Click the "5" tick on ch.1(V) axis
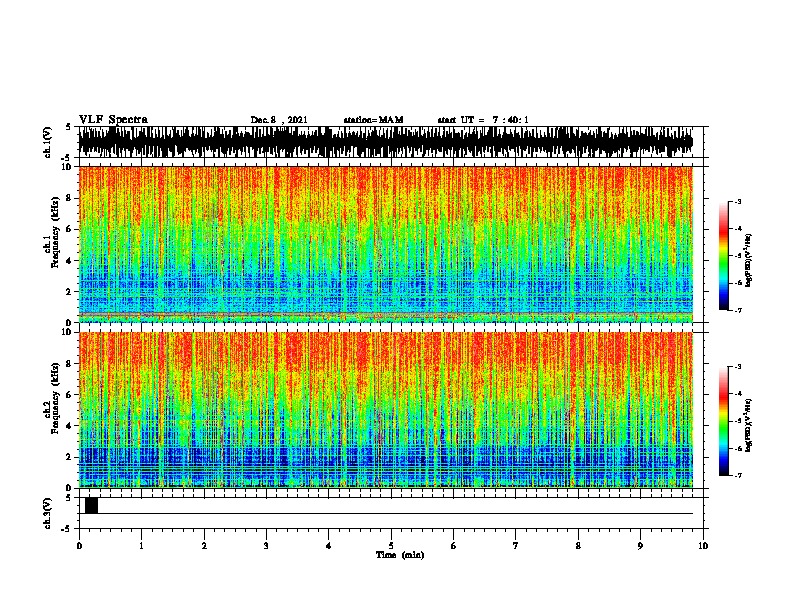 click(x=68, y=127)
